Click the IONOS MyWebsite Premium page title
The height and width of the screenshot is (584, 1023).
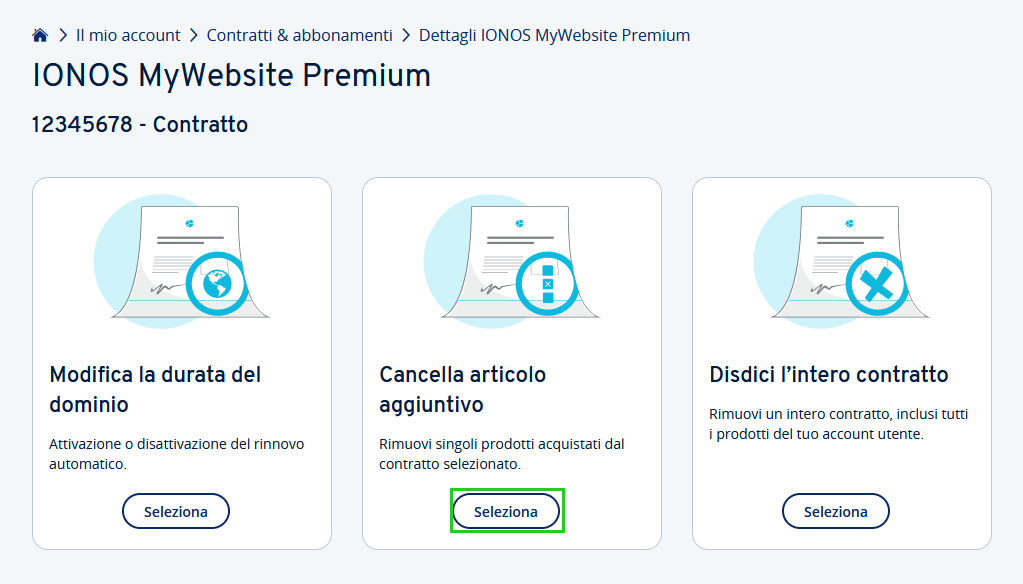point(232,76)
